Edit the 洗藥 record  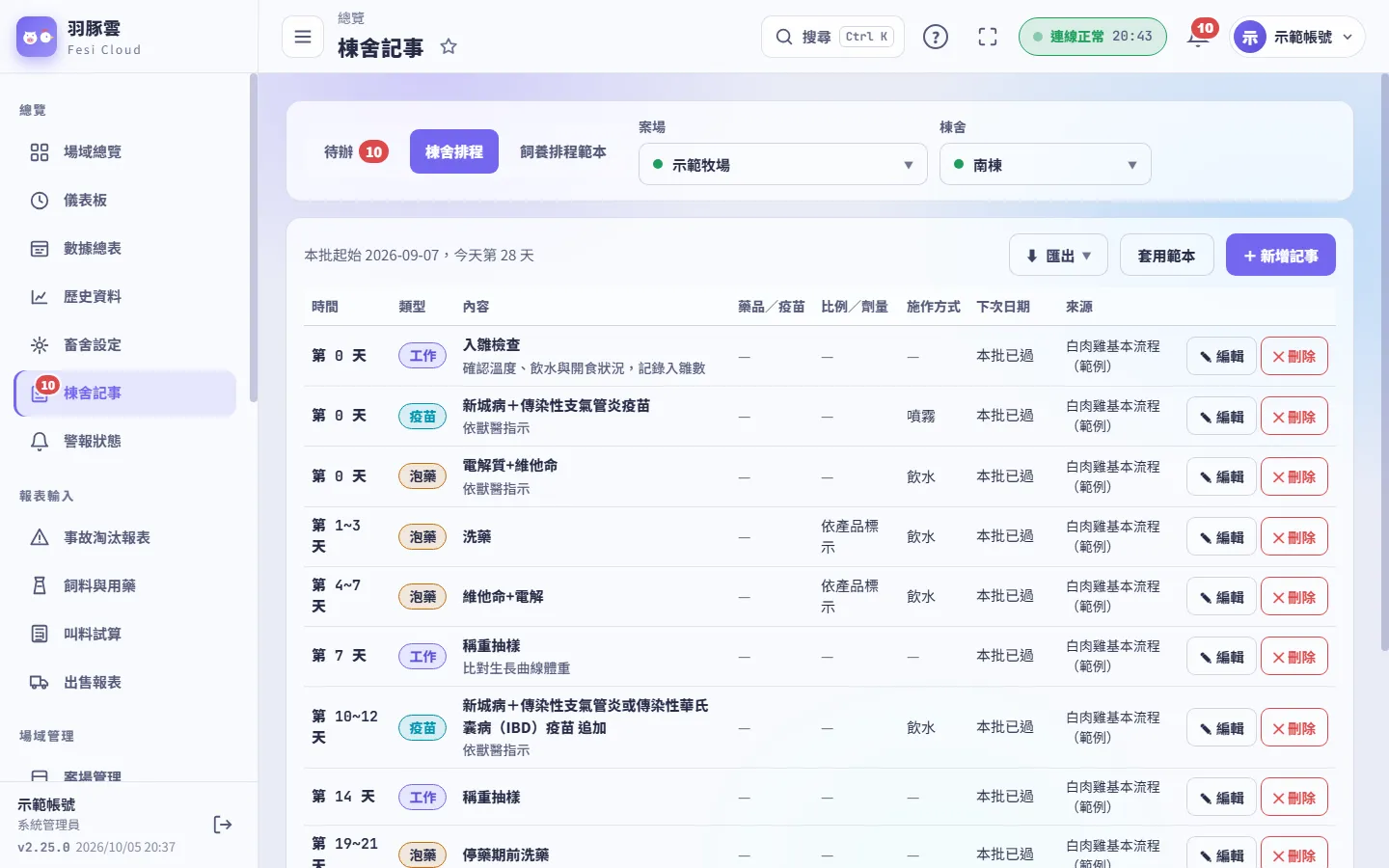1221,537
